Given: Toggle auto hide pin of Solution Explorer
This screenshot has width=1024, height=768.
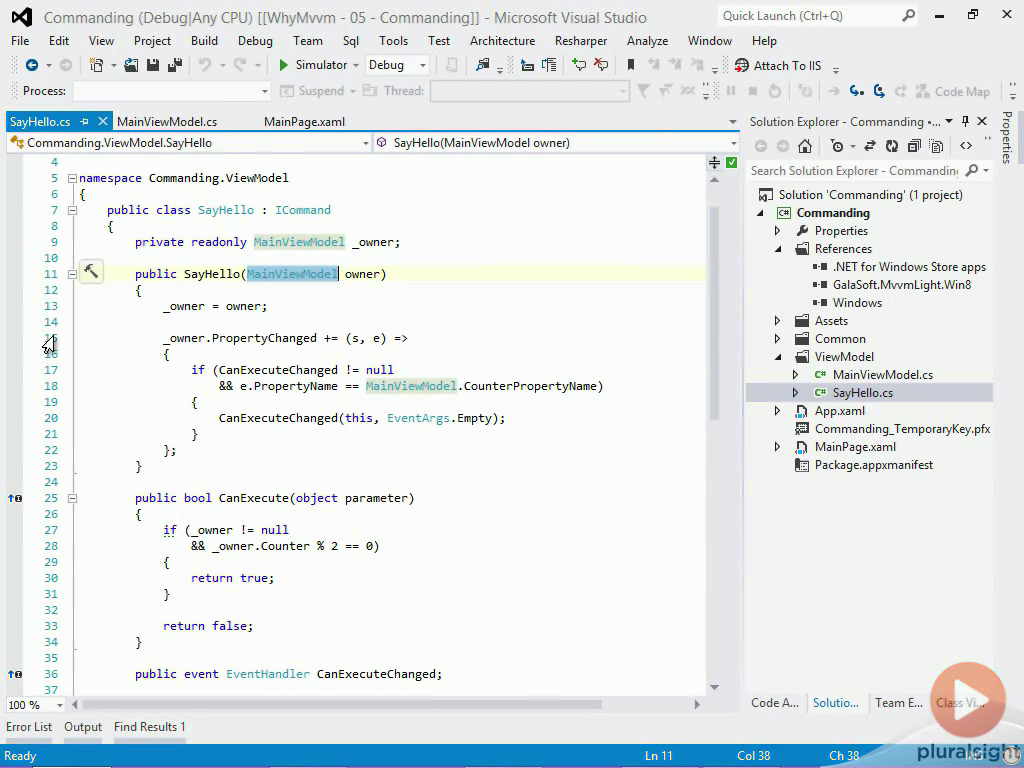Looking at the screenshot, I should [x=965, y=121].
